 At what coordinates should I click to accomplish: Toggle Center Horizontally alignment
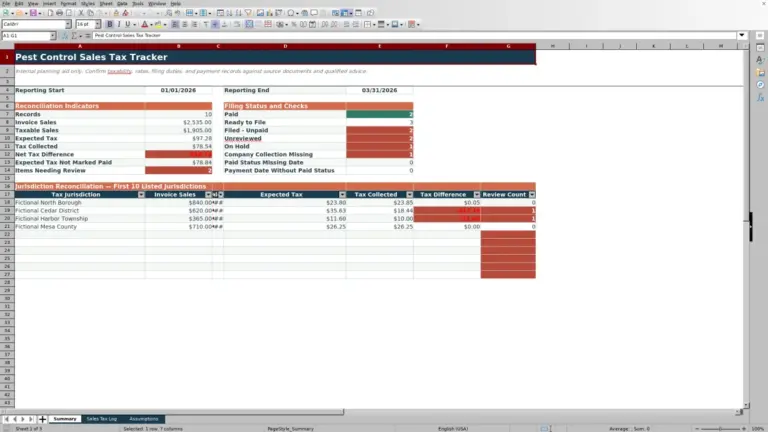click(185, 24)
